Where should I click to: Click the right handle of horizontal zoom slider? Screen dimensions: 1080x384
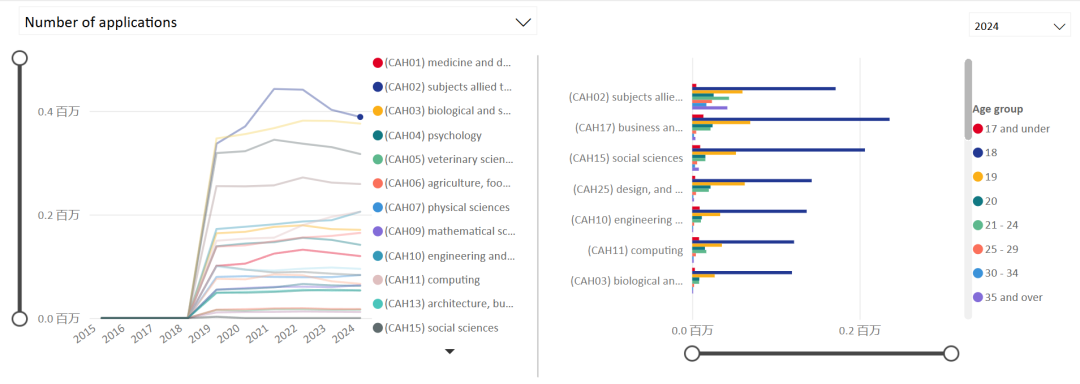tap(951, 354)
